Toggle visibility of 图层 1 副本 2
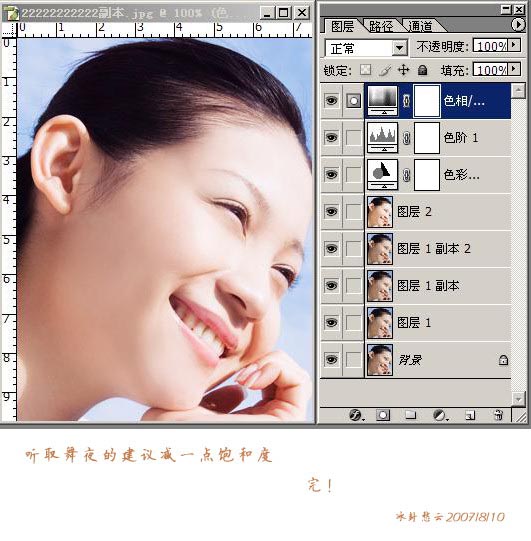531x541 pixels. [331, 248]
